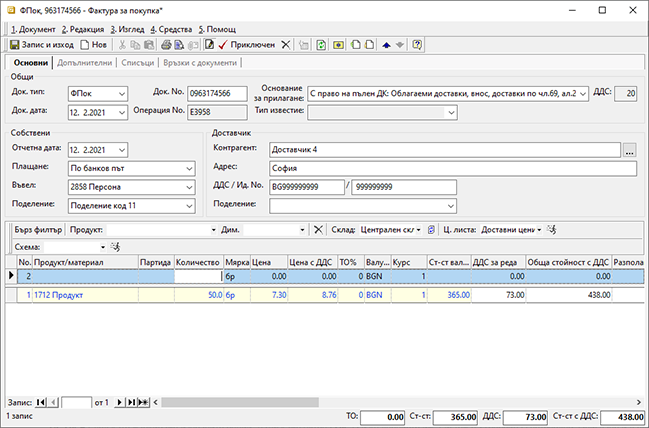The height and width of the screenshot is (428, 649).
Task: Click the Нов button
Action: (94, 45)
